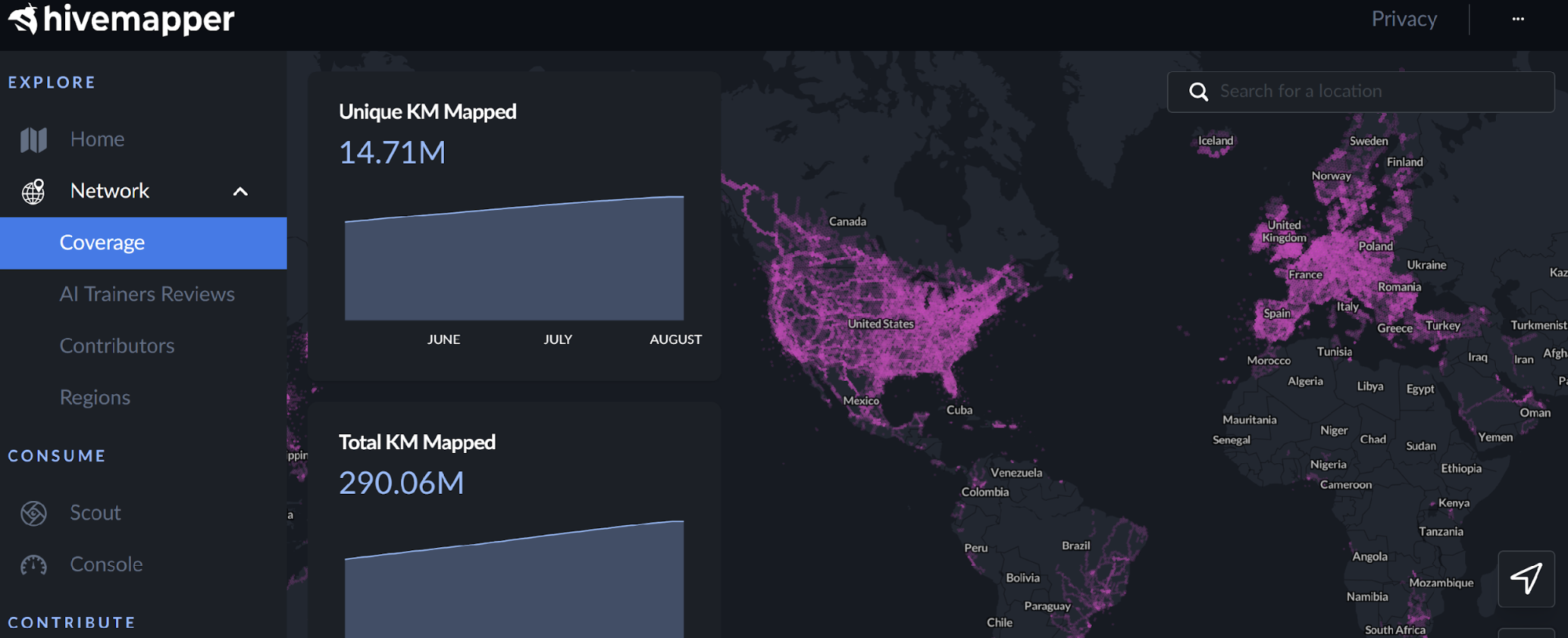
Task: Click the Home label in sidebar
Action: (97, 140)
